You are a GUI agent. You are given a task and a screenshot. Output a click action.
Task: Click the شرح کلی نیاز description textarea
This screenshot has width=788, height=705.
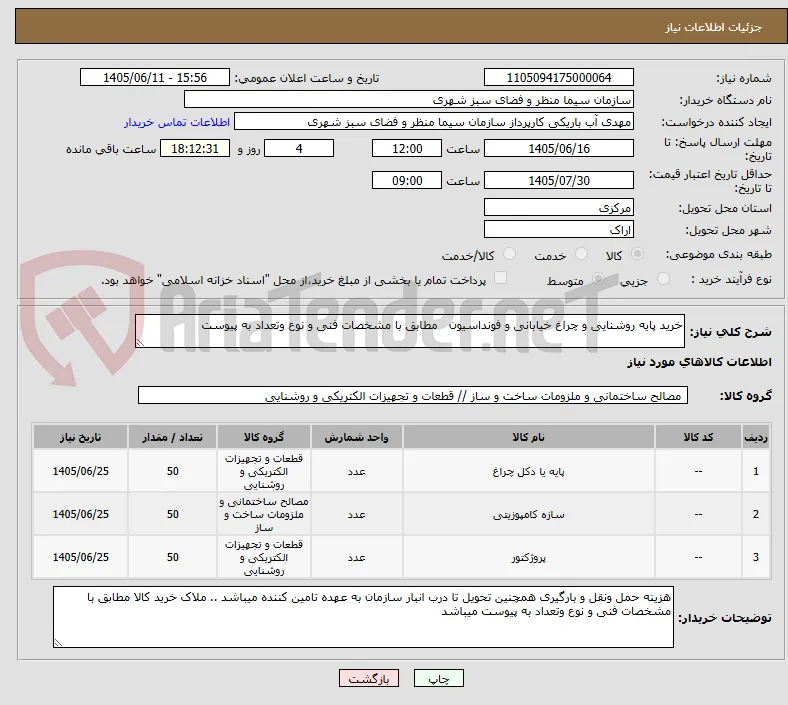pyautogui.click(x=410, y=331)
